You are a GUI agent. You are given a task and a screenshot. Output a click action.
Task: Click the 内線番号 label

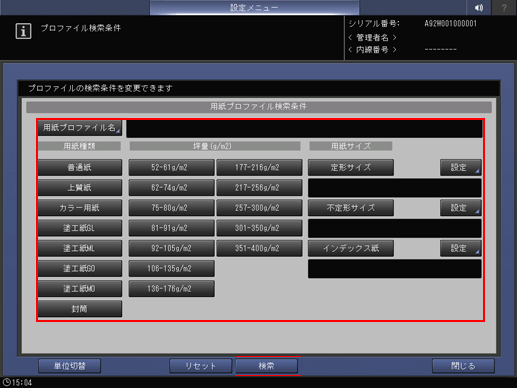pyautogui.click(x=372, y=50)
